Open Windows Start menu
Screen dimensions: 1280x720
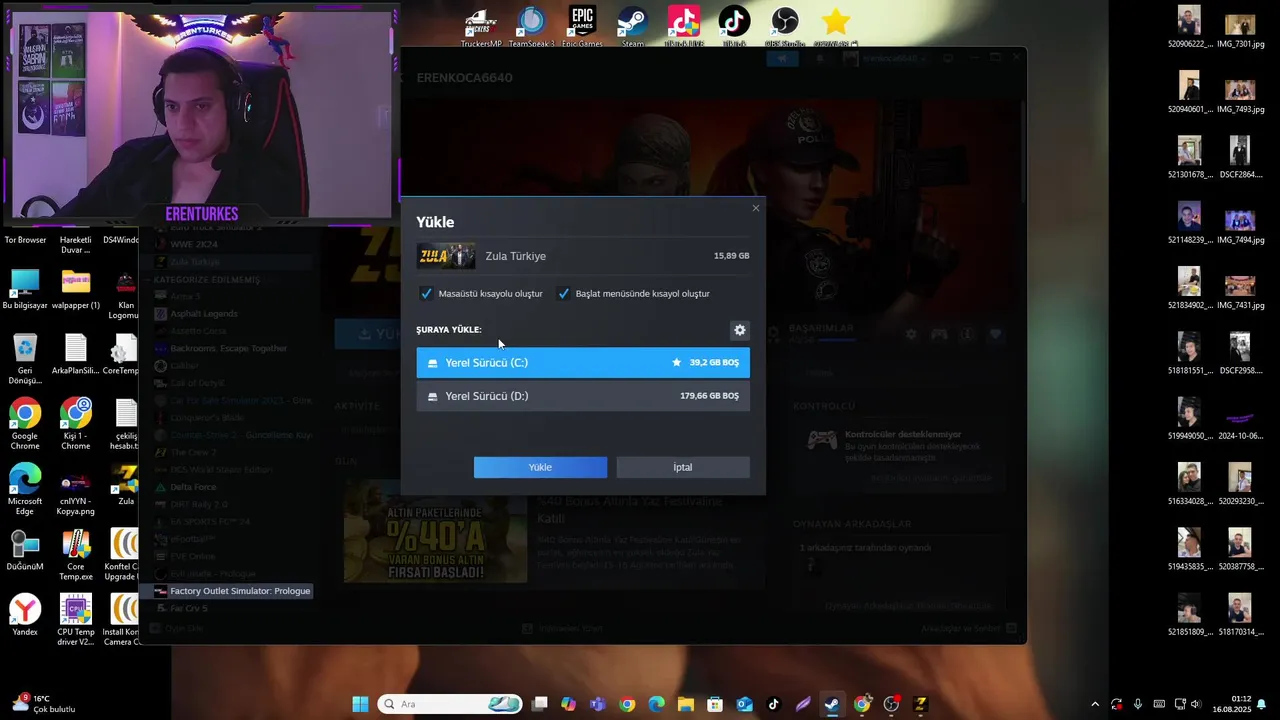click(360, 704)
